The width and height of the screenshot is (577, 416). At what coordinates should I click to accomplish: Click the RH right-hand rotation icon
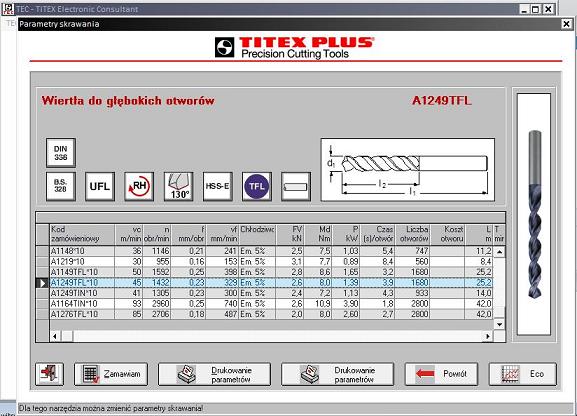139,186
